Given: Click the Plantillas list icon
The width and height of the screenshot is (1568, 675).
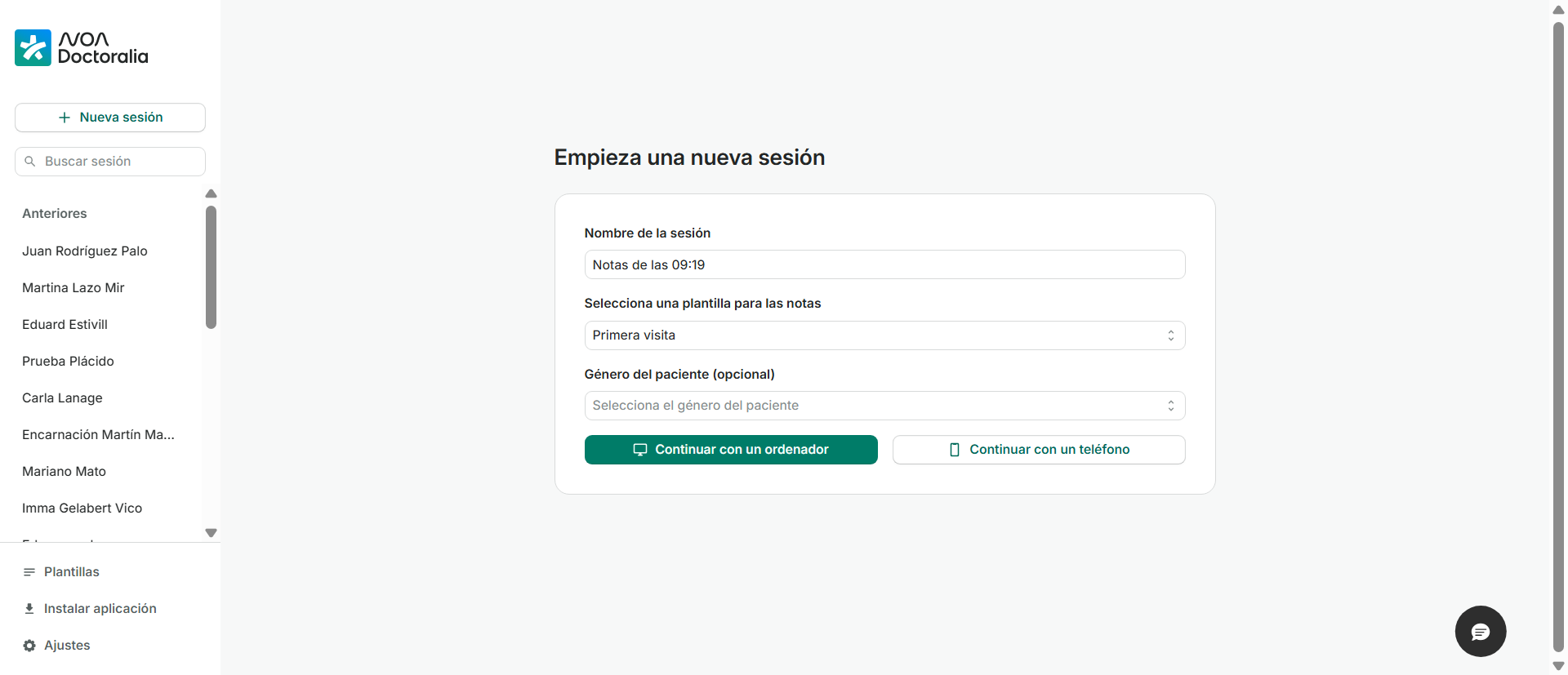Looking at the screenshot, I should (x=29, y=572).
